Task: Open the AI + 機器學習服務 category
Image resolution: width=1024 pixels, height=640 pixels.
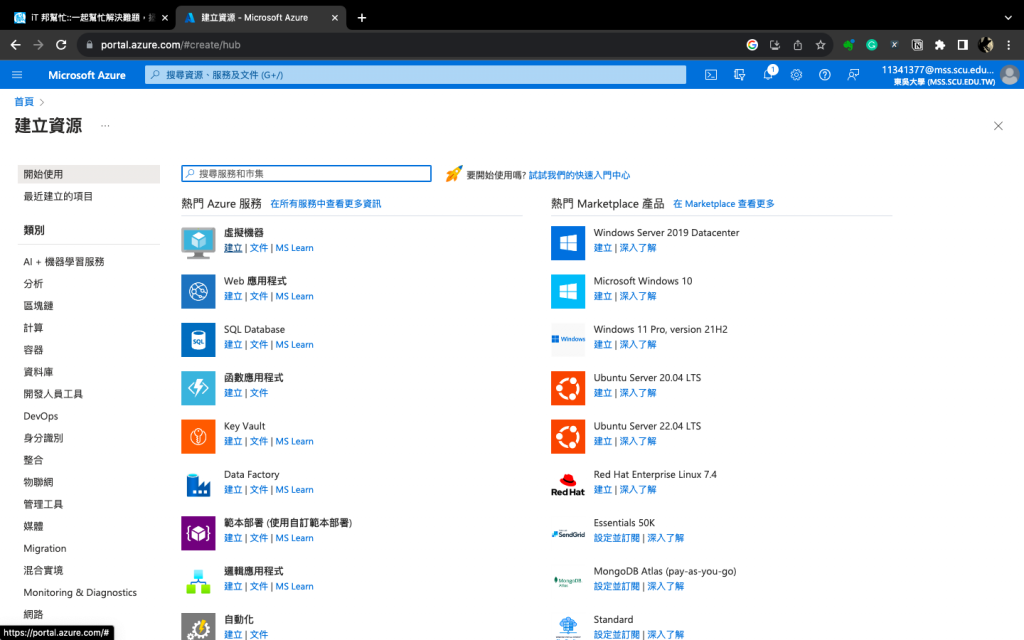Action: 64,261
